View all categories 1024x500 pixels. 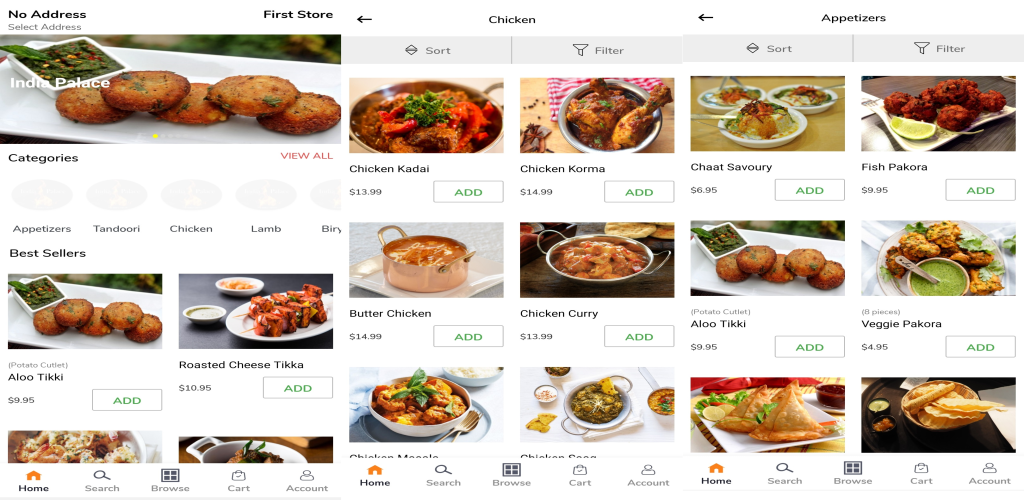(x=306, y=156)
